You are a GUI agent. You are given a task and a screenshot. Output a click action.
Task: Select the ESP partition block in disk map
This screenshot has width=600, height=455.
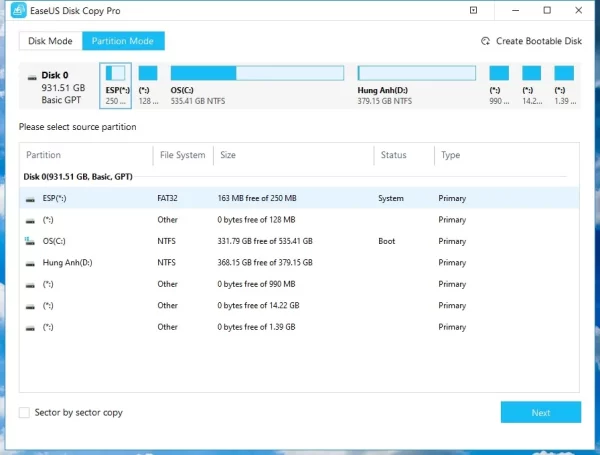point(116,86)
